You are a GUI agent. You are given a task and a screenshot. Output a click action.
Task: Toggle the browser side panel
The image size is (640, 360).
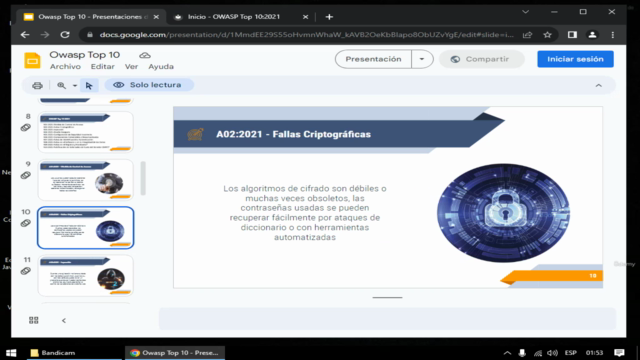tap(572, 35)
